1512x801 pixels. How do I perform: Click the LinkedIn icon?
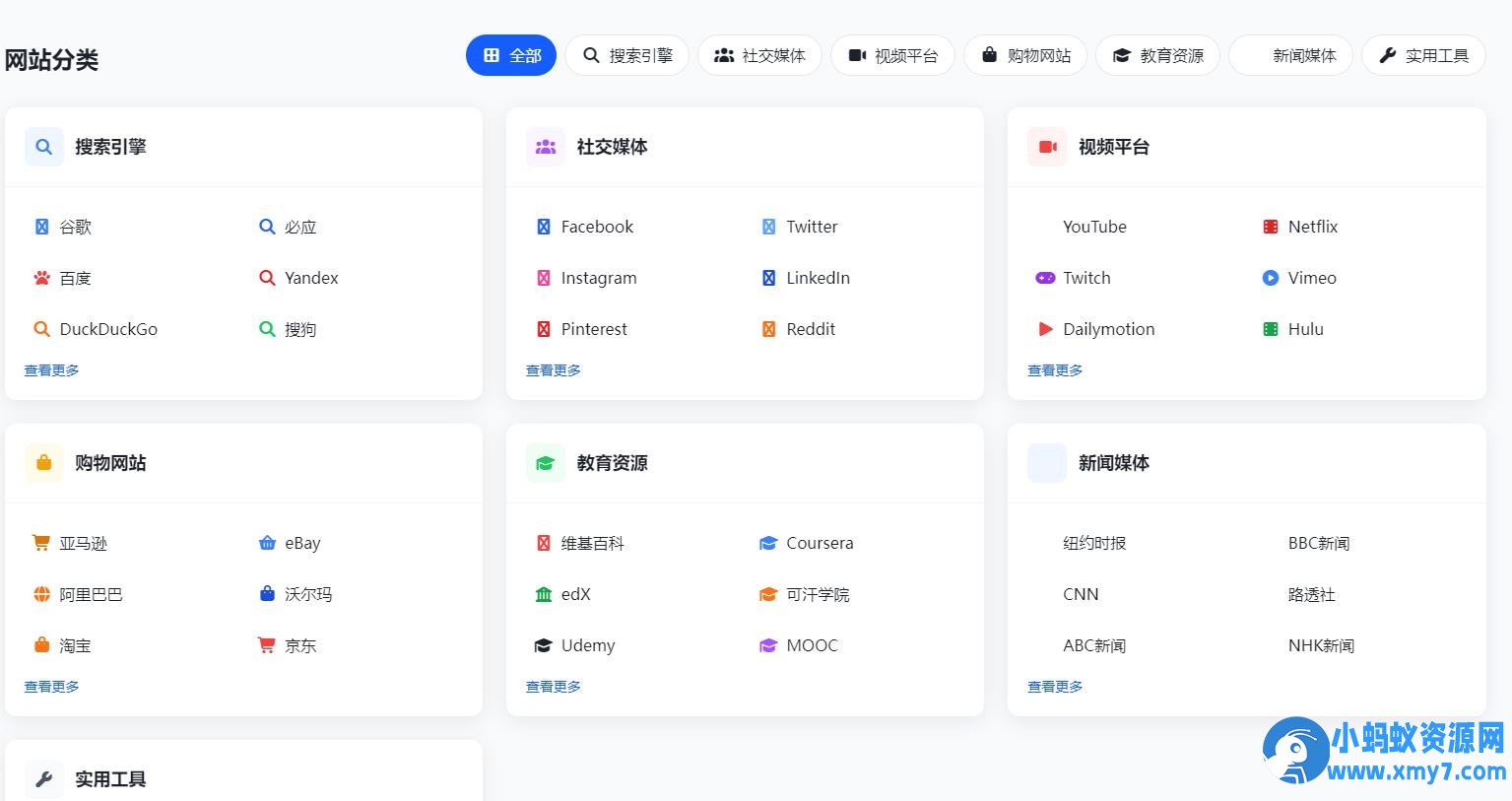pos(769,278)
